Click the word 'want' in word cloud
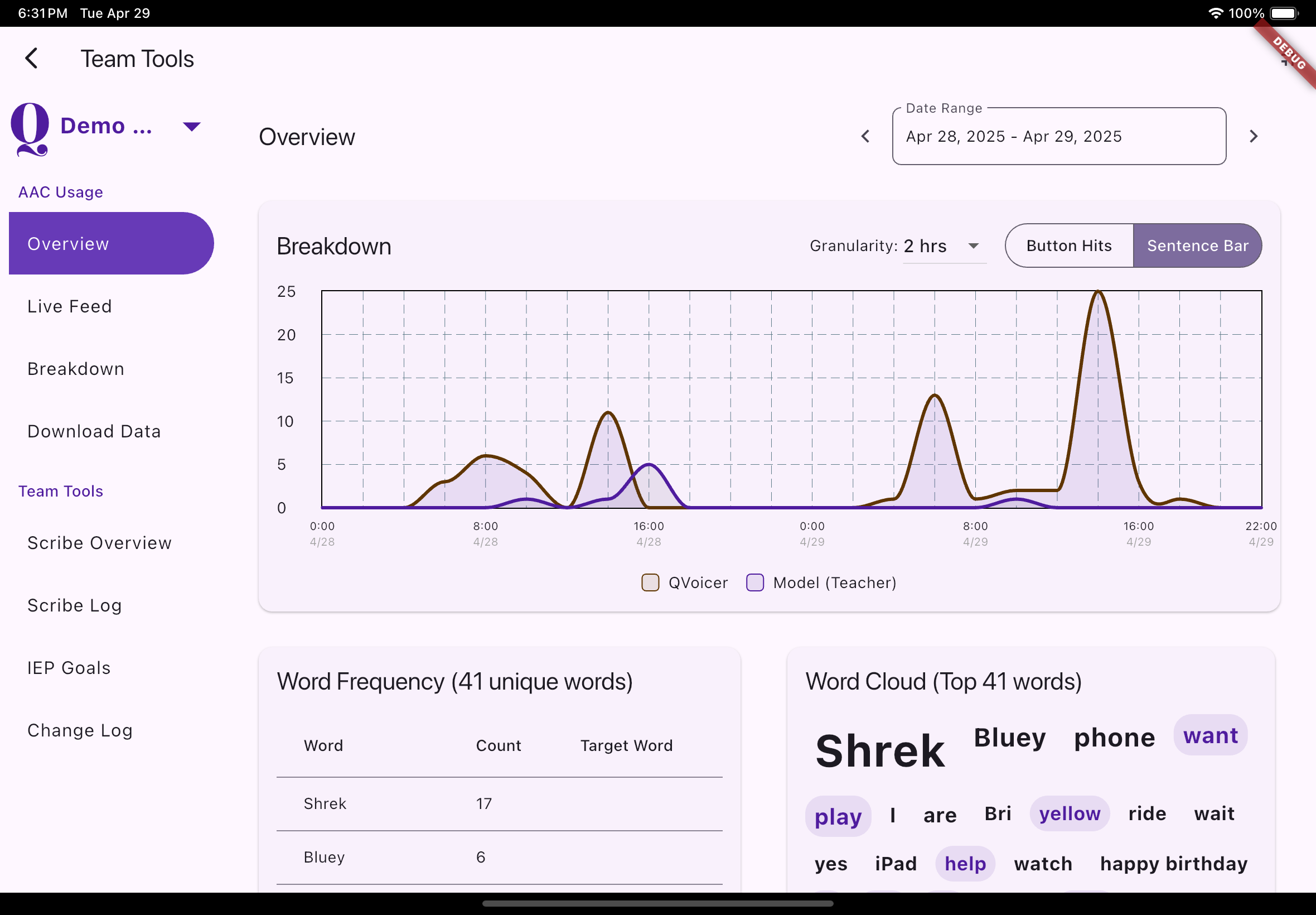 (x=1210, y=735)
